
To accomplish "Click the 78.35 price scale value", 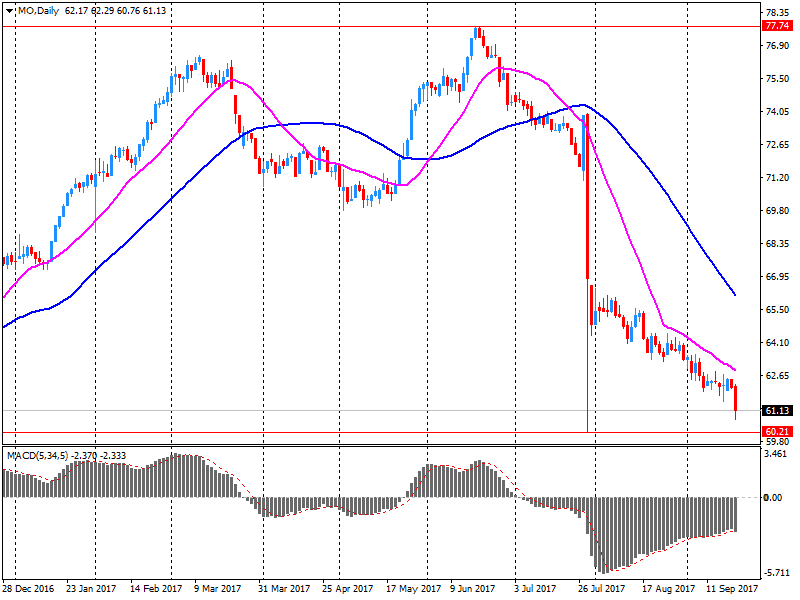I will click(x=777, y=12).
